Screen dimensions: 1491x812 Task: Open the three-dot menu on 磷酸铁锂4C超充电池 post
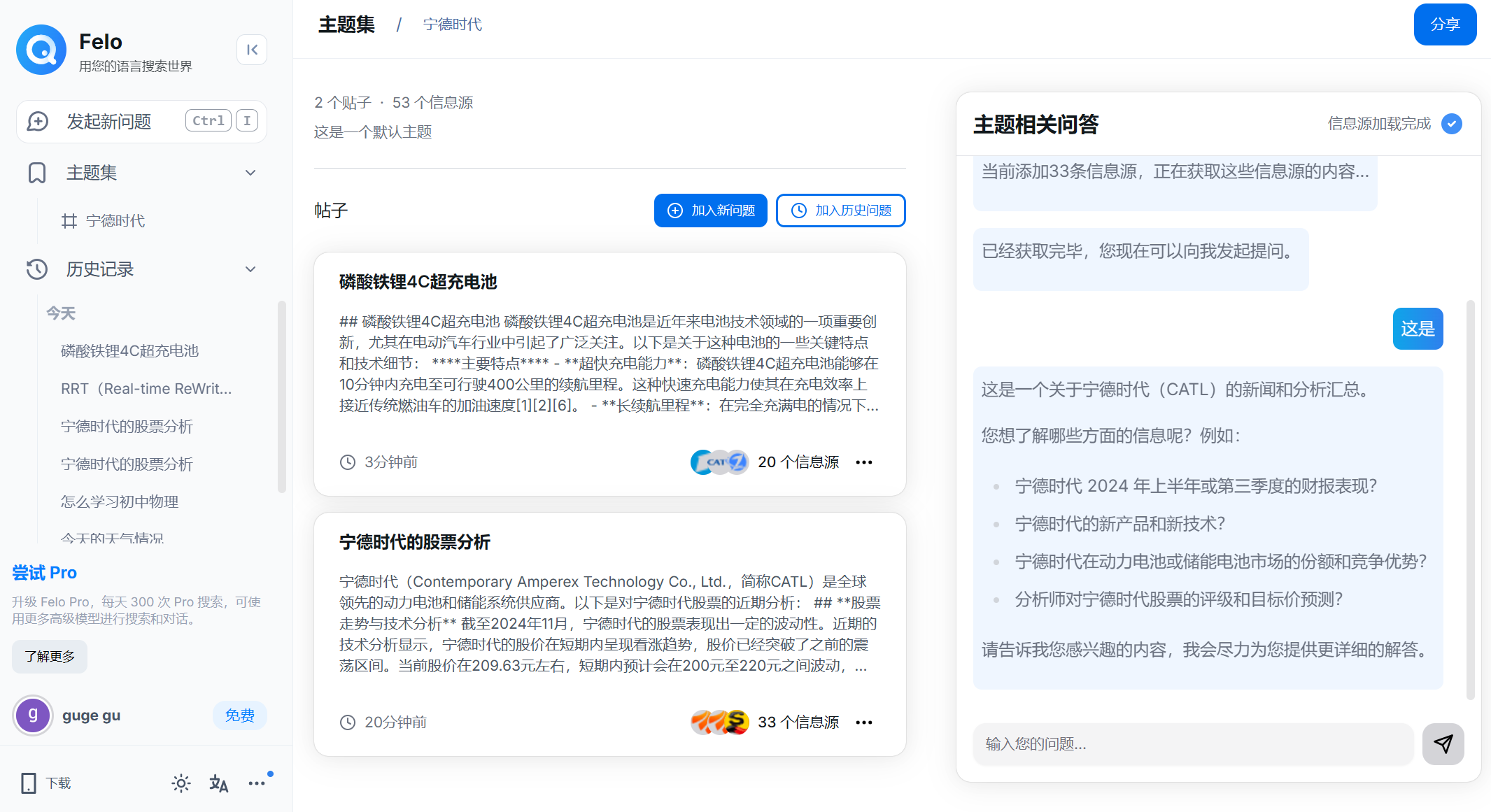coord(864,462)
